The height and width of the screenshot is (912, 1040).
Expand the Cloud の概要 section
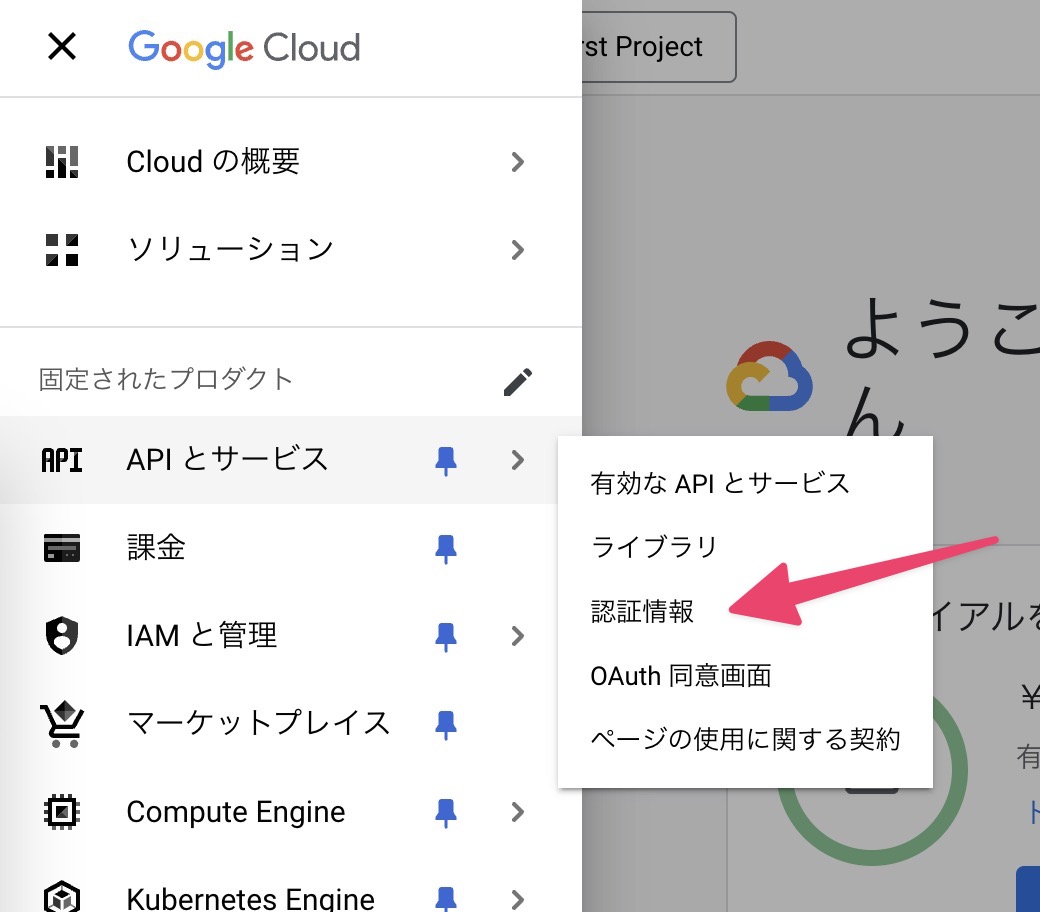[518, 162]
